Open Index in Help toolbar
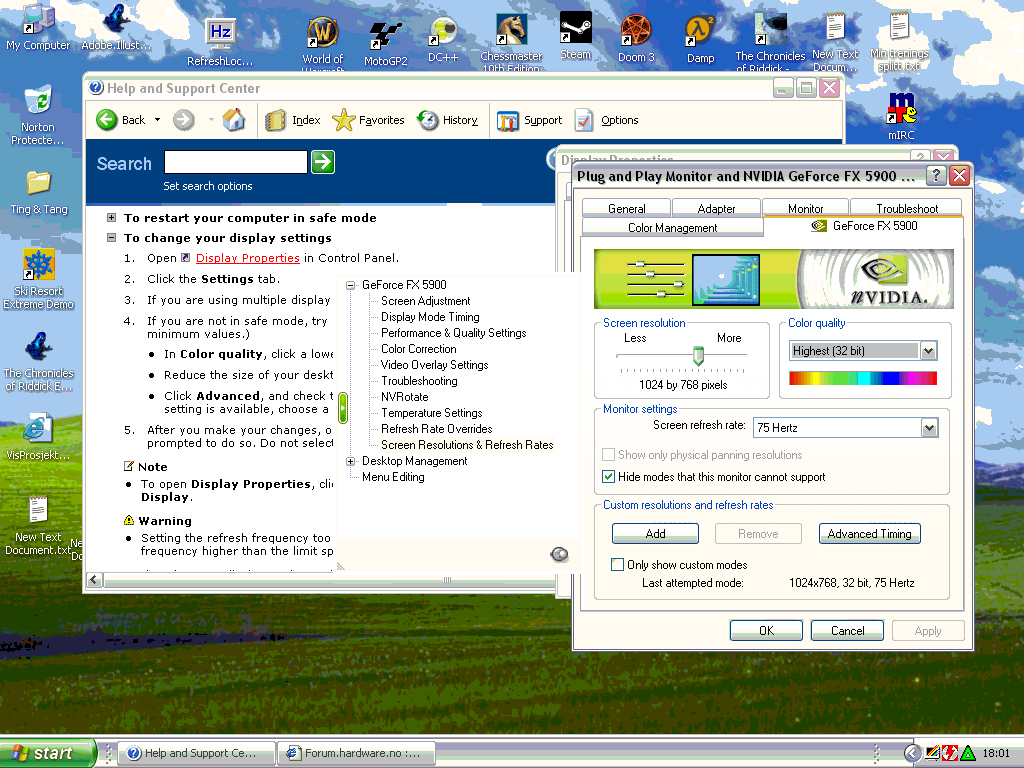 (293, 120)
